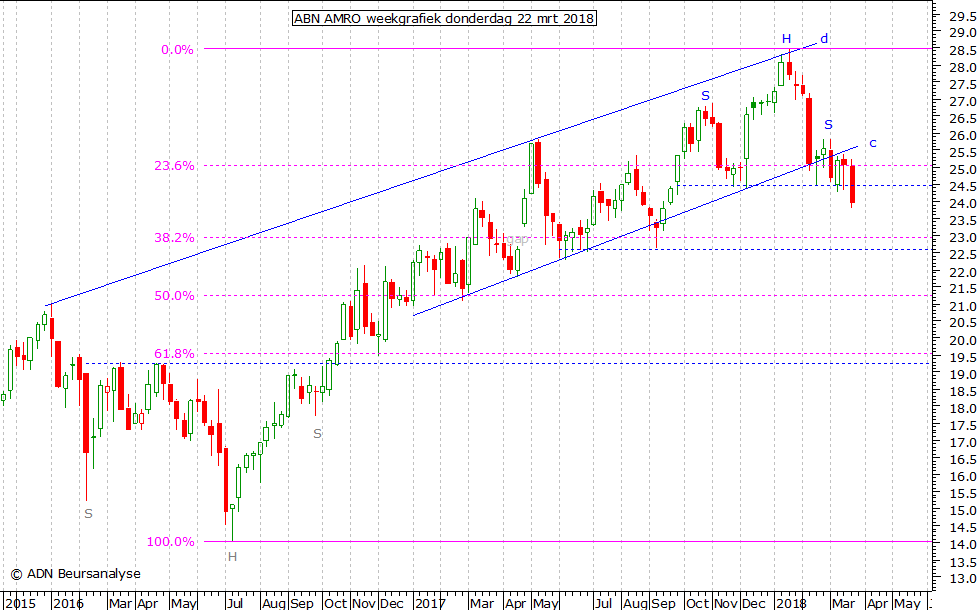Select the '17.5' price axis value

[x=963, y=426]
